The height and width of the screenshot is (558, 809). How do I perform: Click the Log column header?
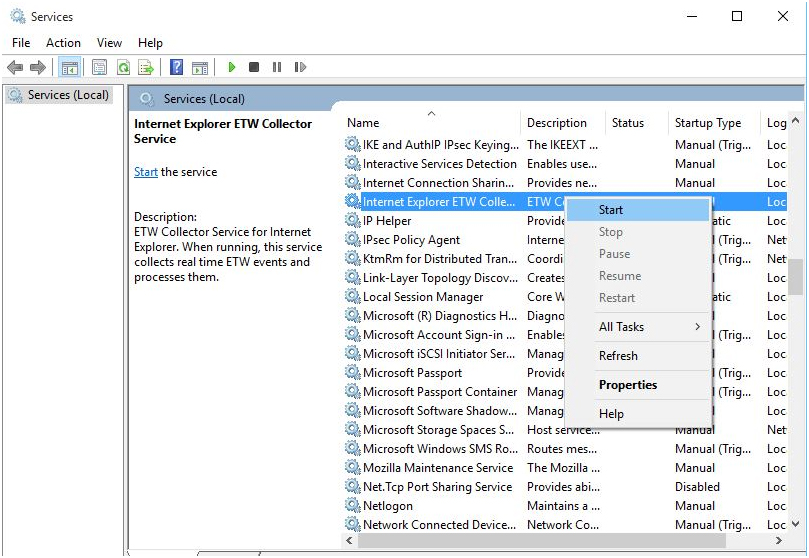[775, 123]
